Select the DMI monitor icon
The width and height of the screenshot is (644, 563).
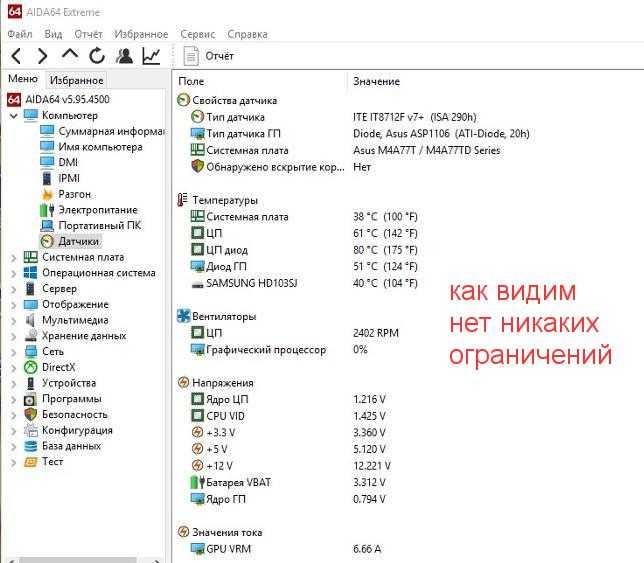[x=47, y=162]
